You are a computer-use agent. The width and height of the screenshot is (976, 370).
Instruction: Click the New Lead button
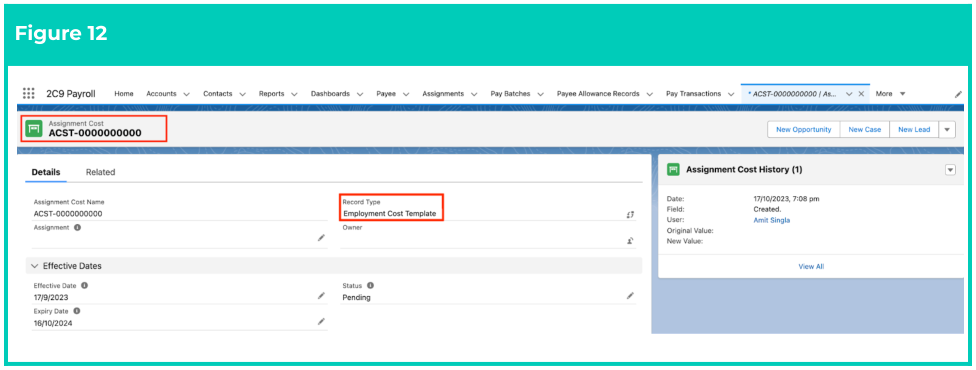tap(914, 130)
